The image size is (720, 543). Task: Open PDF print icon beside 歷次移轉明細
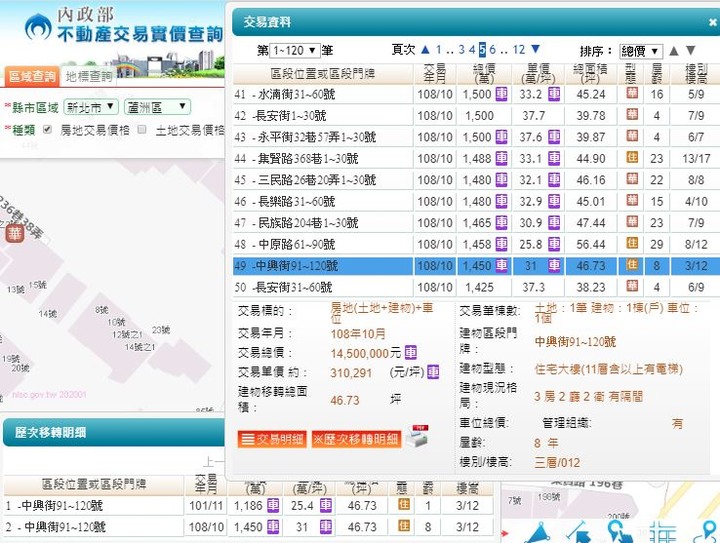(x=419, y=436)
